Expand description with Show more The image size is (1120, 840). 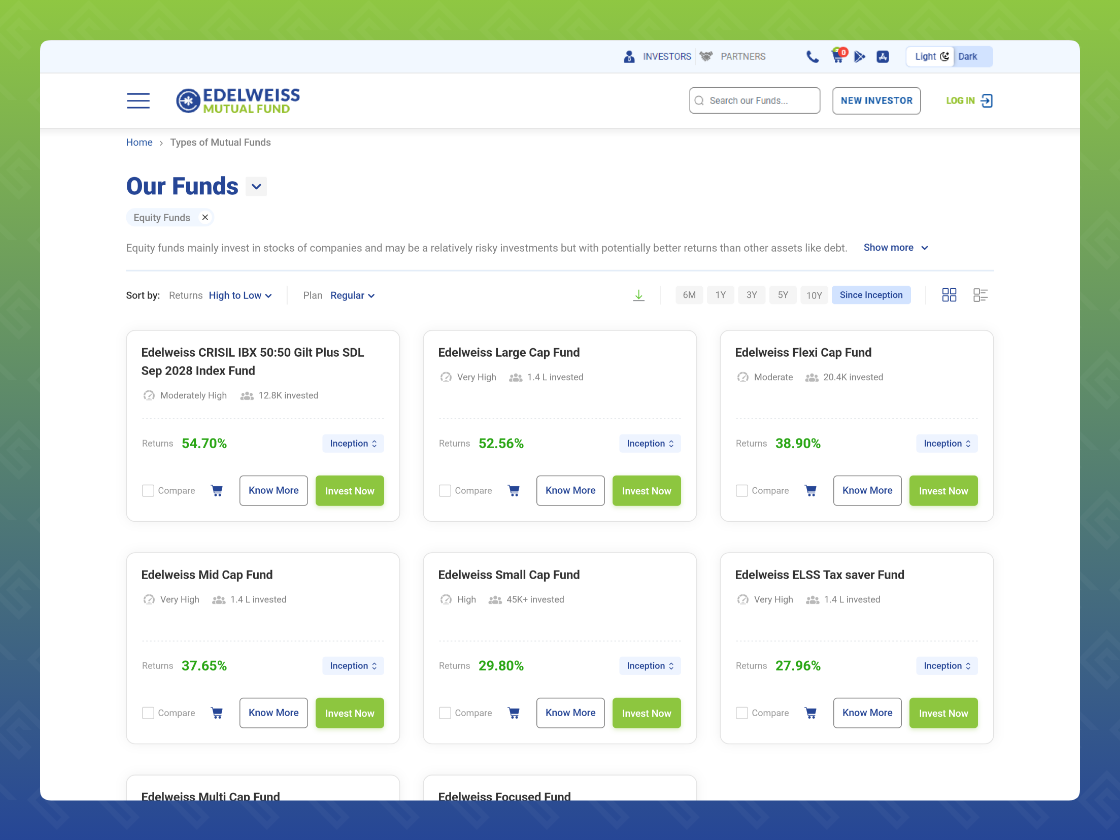pos(896,248)
